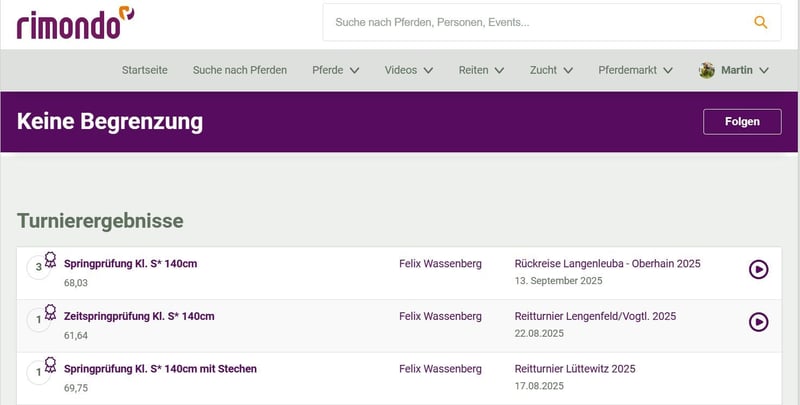Click the 3rd place rosette icon

tap(49, 260)
